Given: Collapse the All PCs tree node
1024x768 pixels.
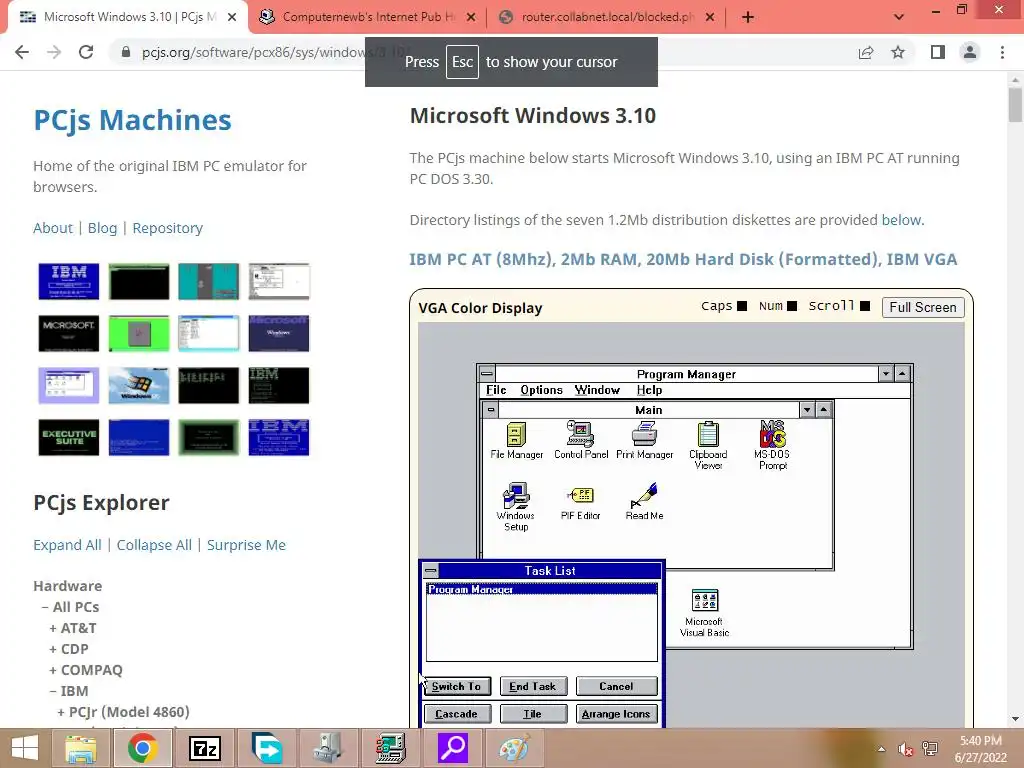Looking at the screenshot, I should coord(45,607).
